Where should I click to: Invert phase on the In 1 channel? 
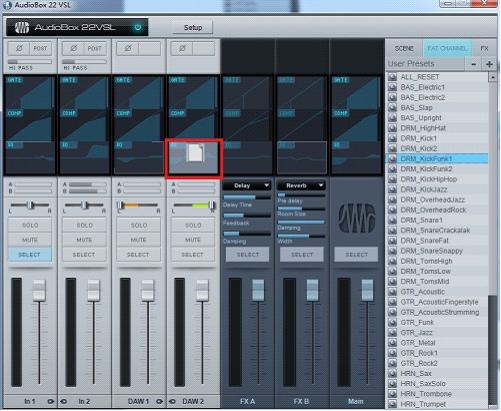19,48
